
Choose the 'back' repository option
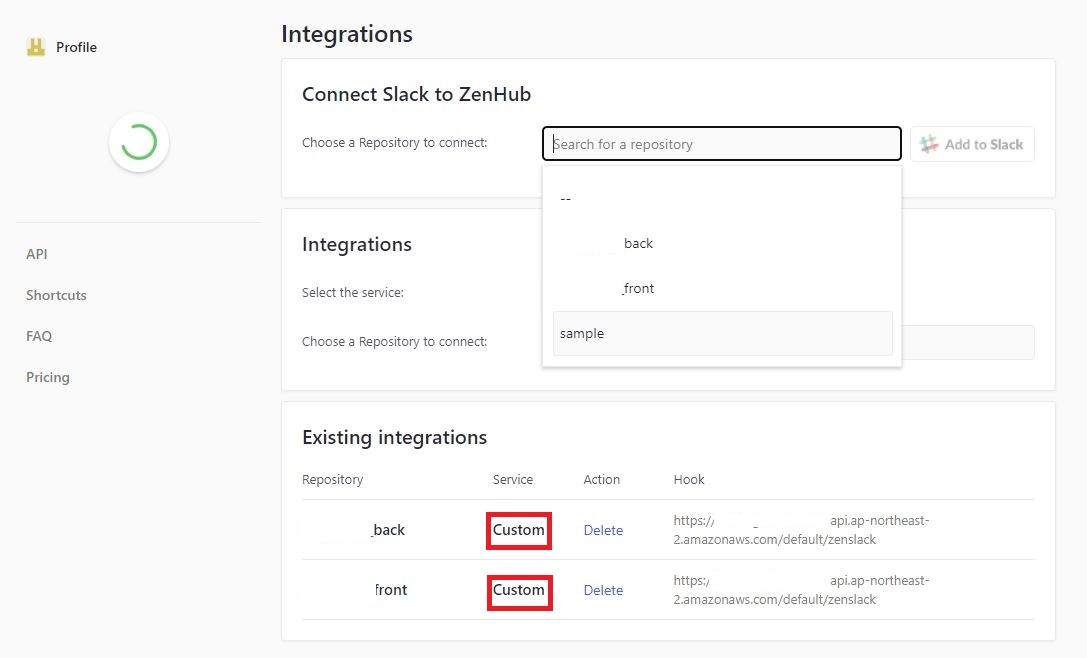coord(722,243)
